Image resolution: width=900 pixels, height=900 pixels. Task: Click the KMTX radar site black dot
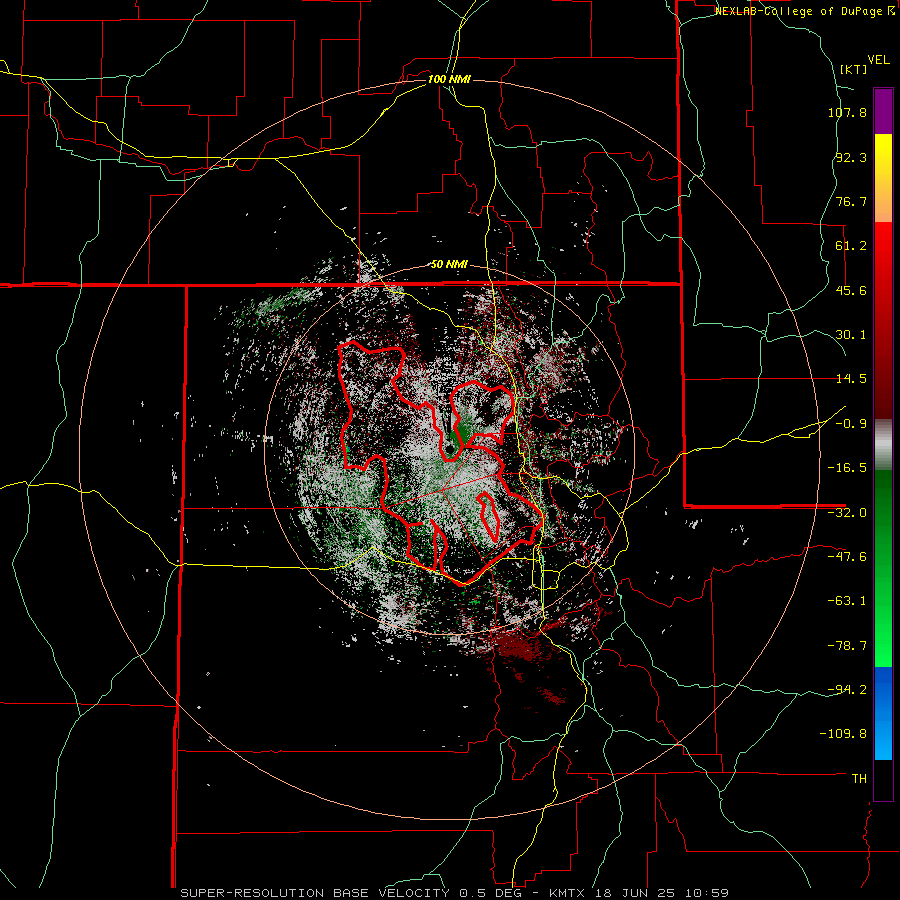448,448
